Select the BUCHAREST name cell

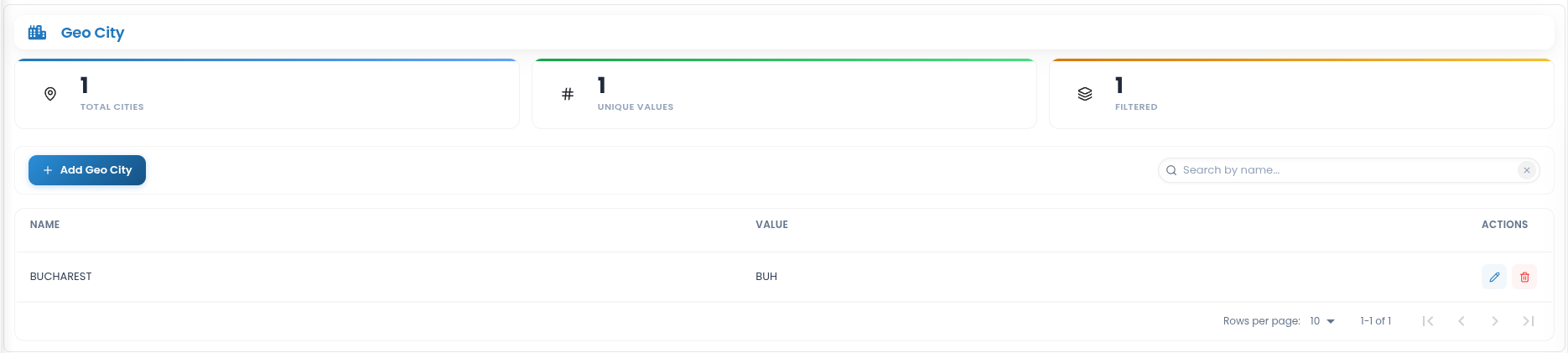tap(60, 277)
